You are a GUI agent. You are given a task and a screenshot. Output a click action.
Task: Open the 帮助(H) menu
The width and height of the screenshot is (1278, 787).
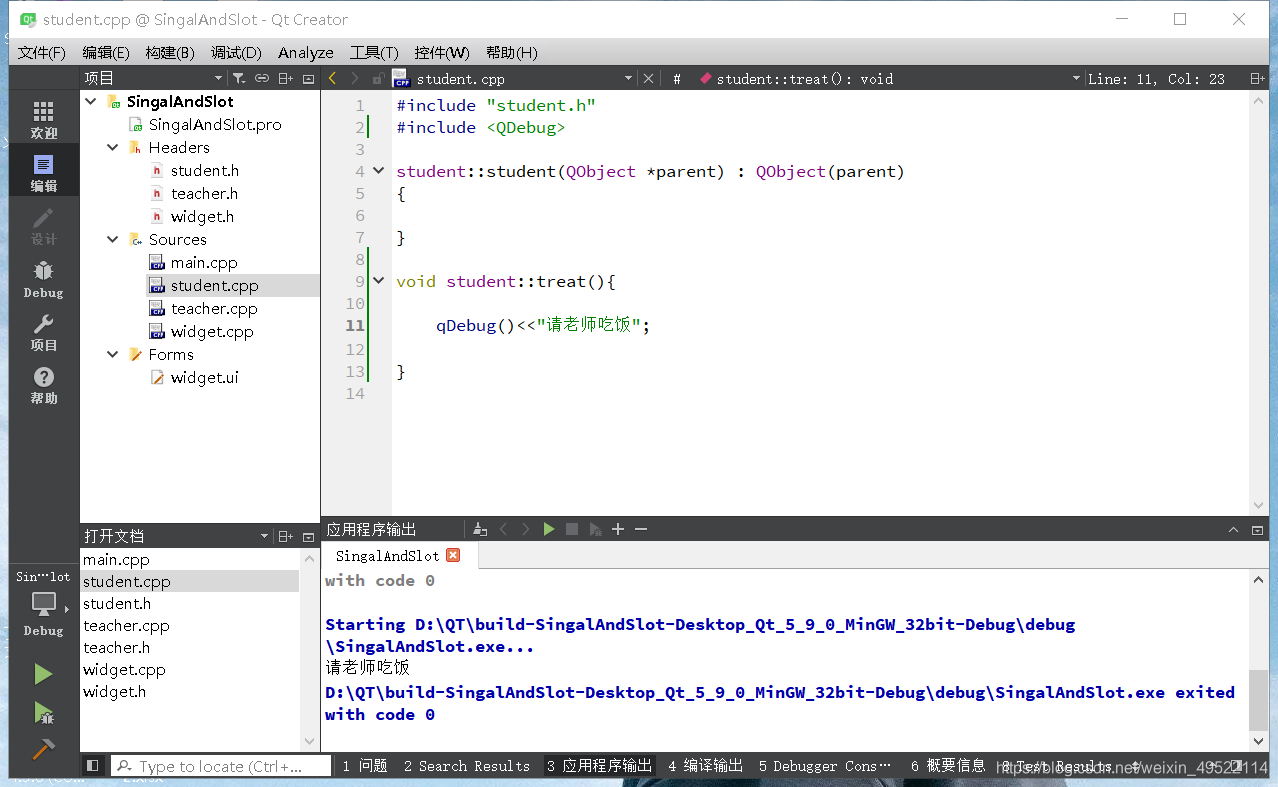pyautogui.click(x=512, y=52)
